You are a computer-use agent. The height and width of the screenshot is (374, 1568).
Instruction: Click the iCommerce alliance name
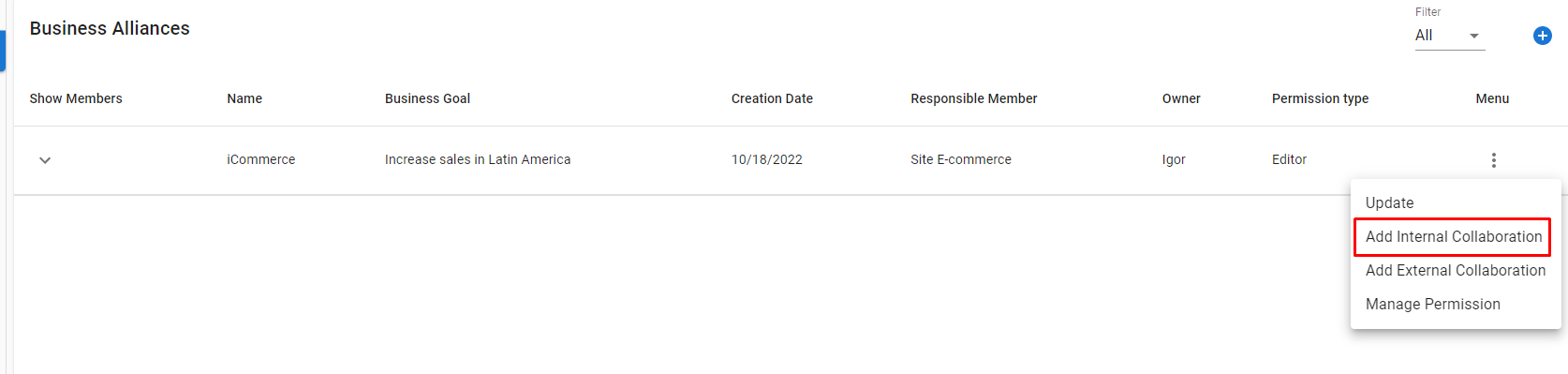tap(260, 159)
